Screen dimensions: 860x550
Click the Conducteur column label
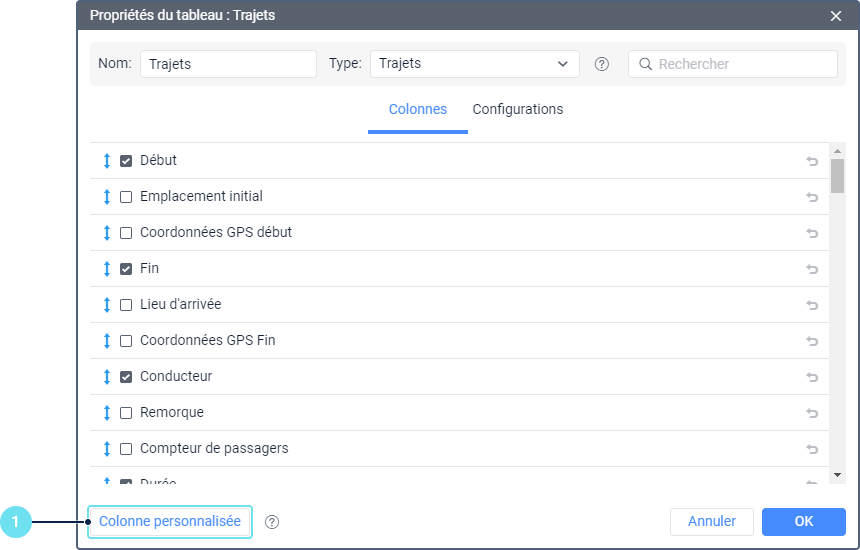176,376
